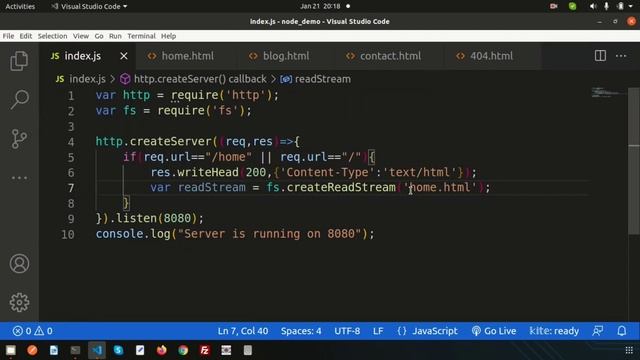The image size is (640, 360).
Task: Open the Accounts menu icon
Action: point(19,264)
